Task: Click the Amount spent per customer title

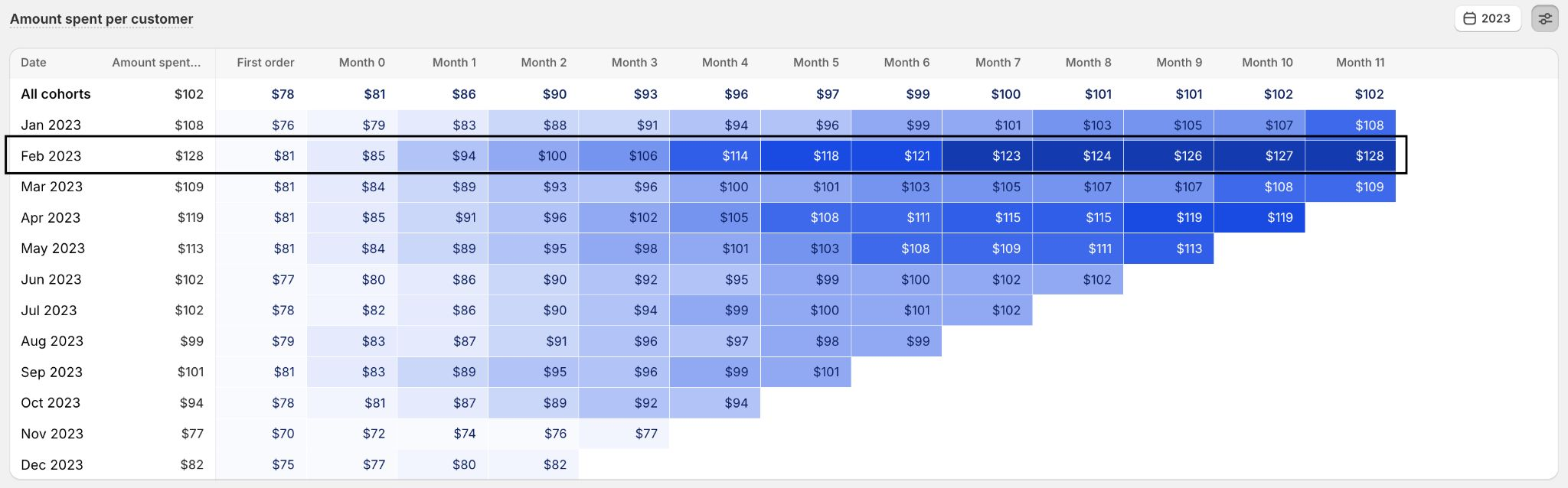Action: [x=101, y=19]
